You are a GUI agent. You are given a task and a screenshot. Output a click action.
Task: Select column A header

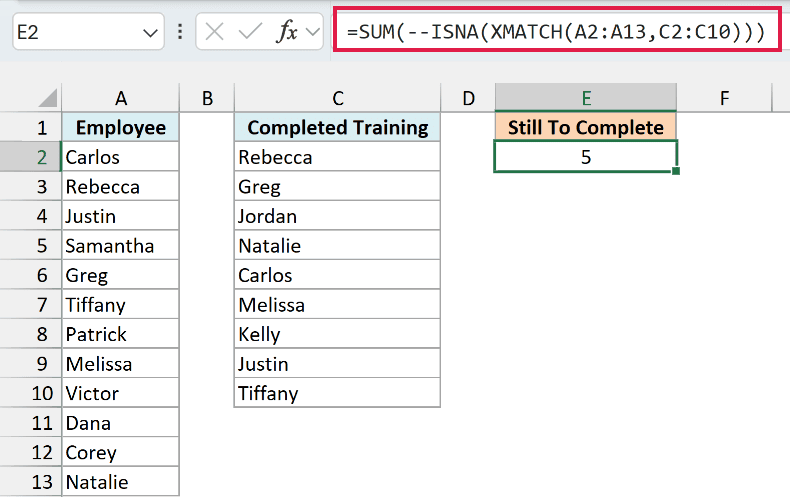(x=120, y=98)
